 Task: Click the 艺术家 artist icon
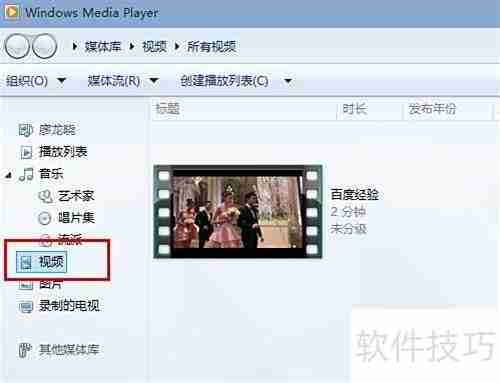coord(46,196)
